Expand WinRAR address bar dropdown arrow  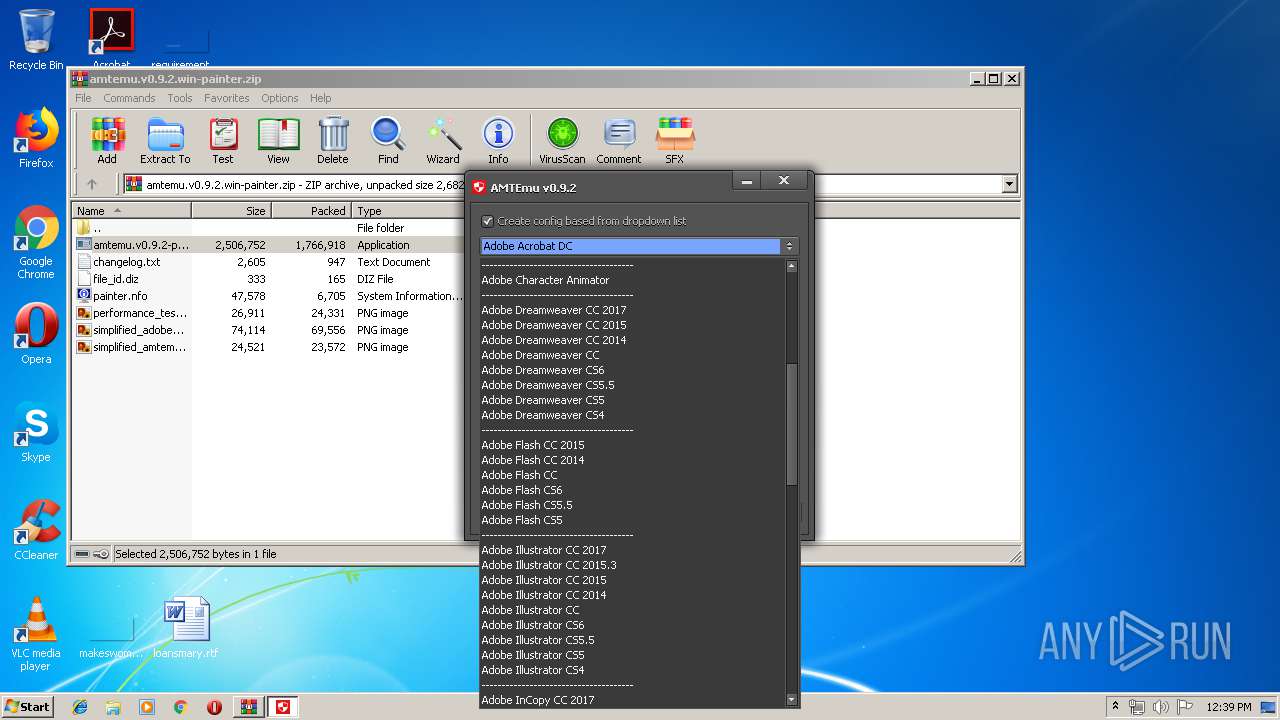click(1009, 184)
